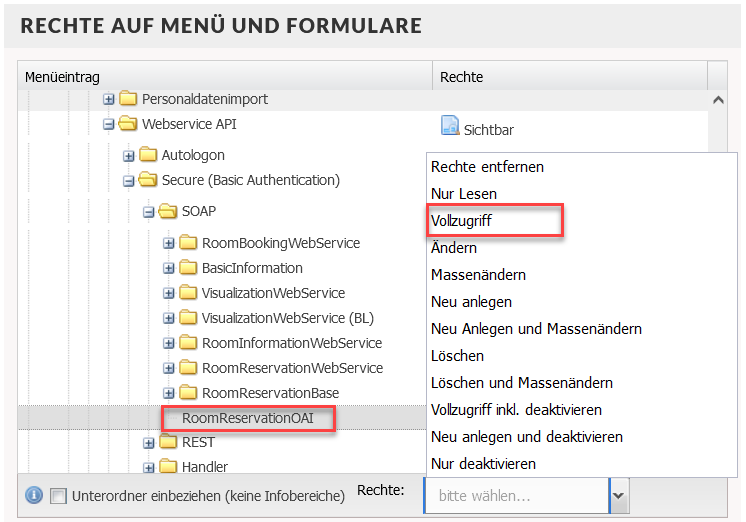746x522 pixels.
Task: Select the BasicInformation tree label
Action: tap(252, 268)
